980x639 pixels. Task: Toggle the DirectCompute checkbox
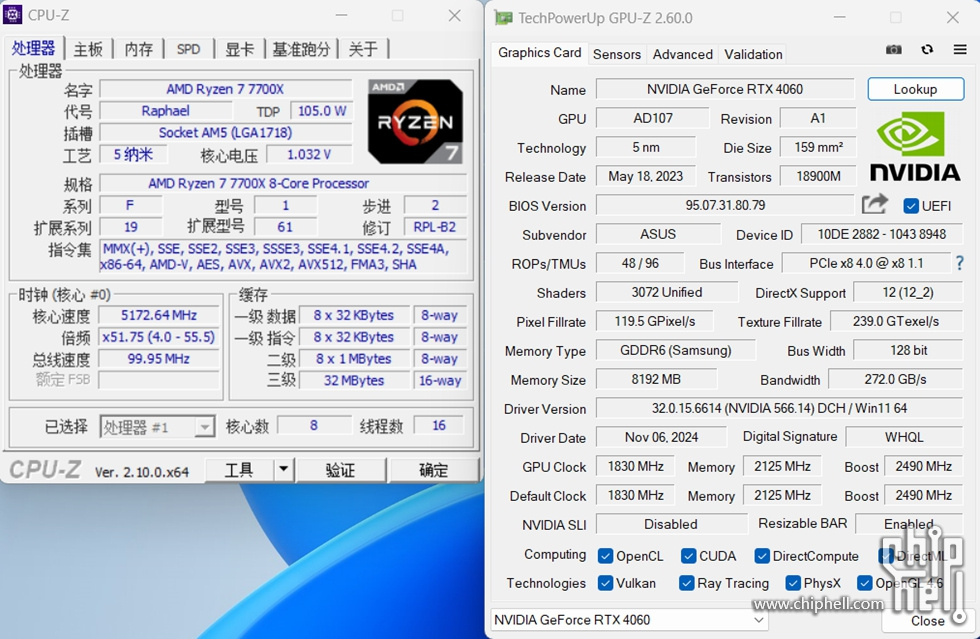point(761,556)
